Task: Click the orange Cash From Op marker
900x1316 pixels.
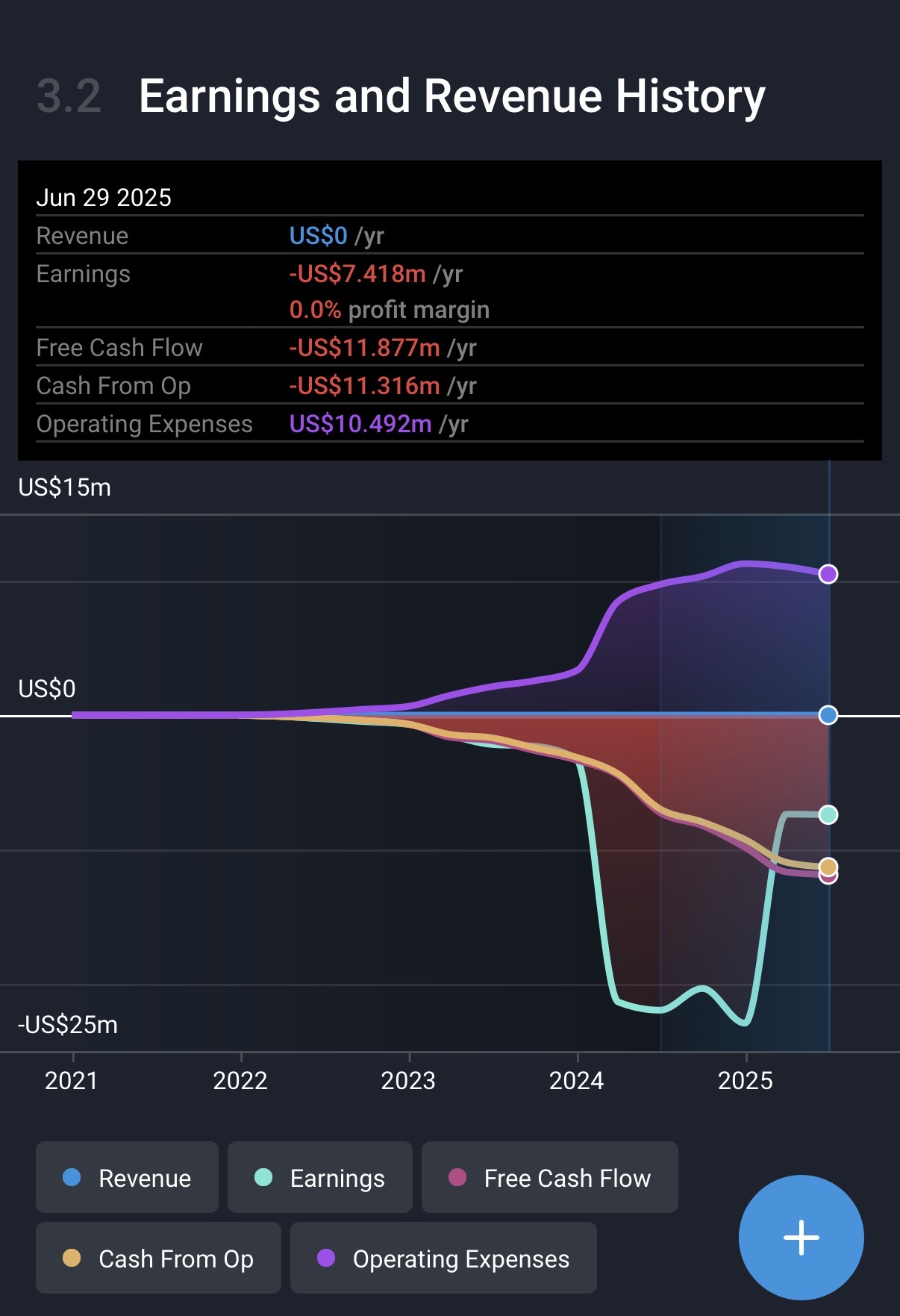Action: (828, 866)
